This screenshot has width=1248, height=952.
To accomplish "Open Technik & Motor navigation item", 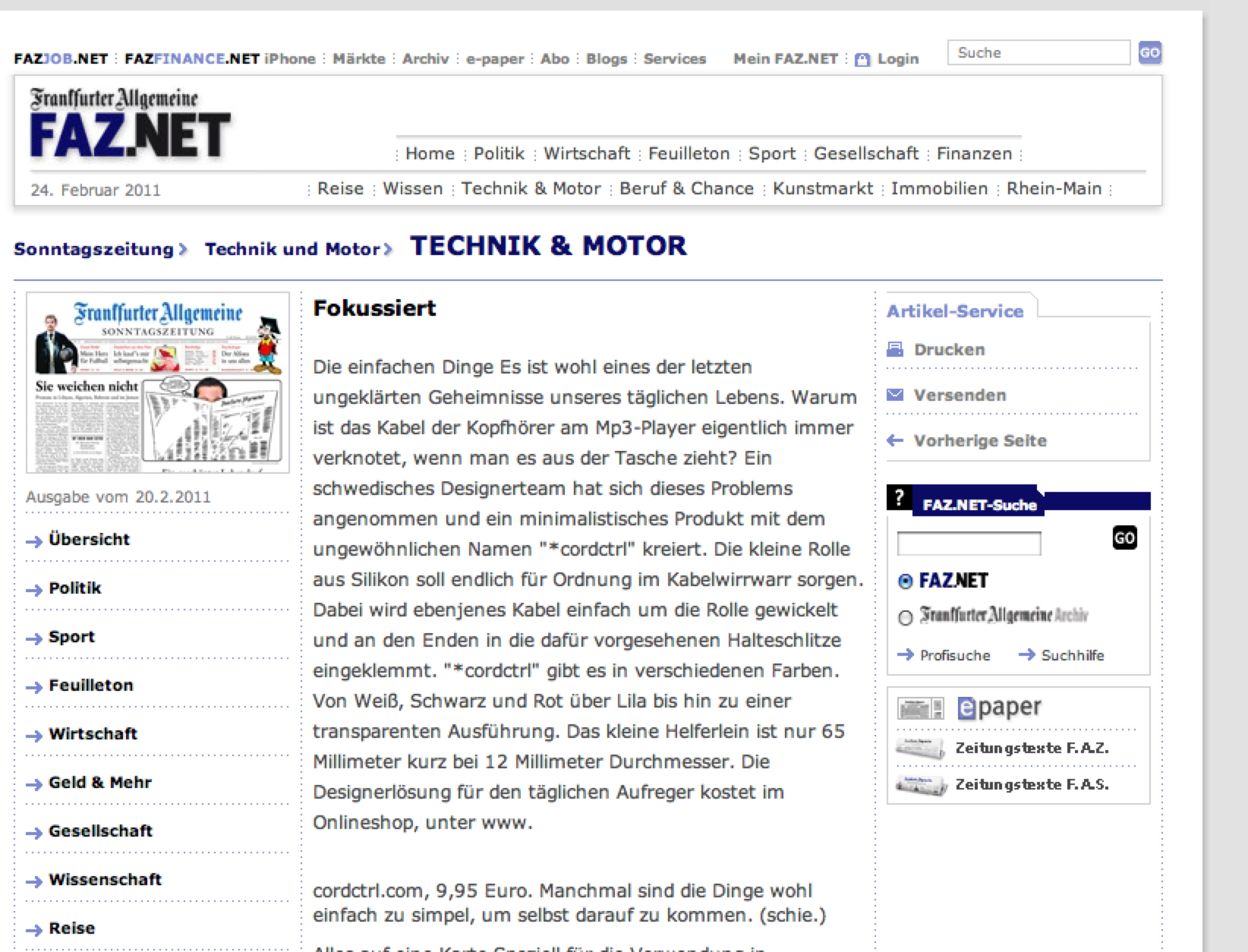I will point(531,188).
